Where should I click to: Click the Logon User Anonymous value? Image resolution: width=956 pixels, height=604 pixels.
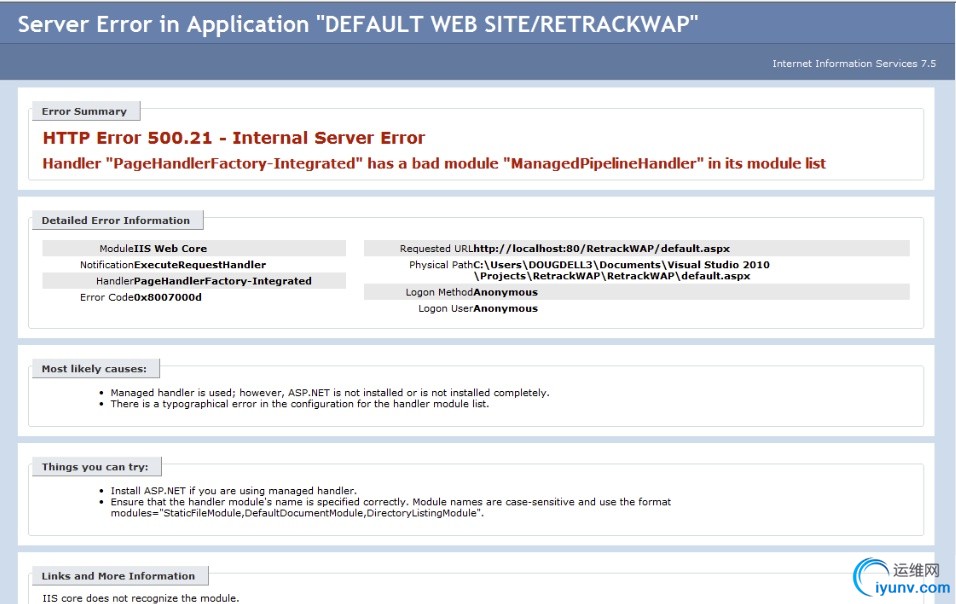[x=505, y=308]
